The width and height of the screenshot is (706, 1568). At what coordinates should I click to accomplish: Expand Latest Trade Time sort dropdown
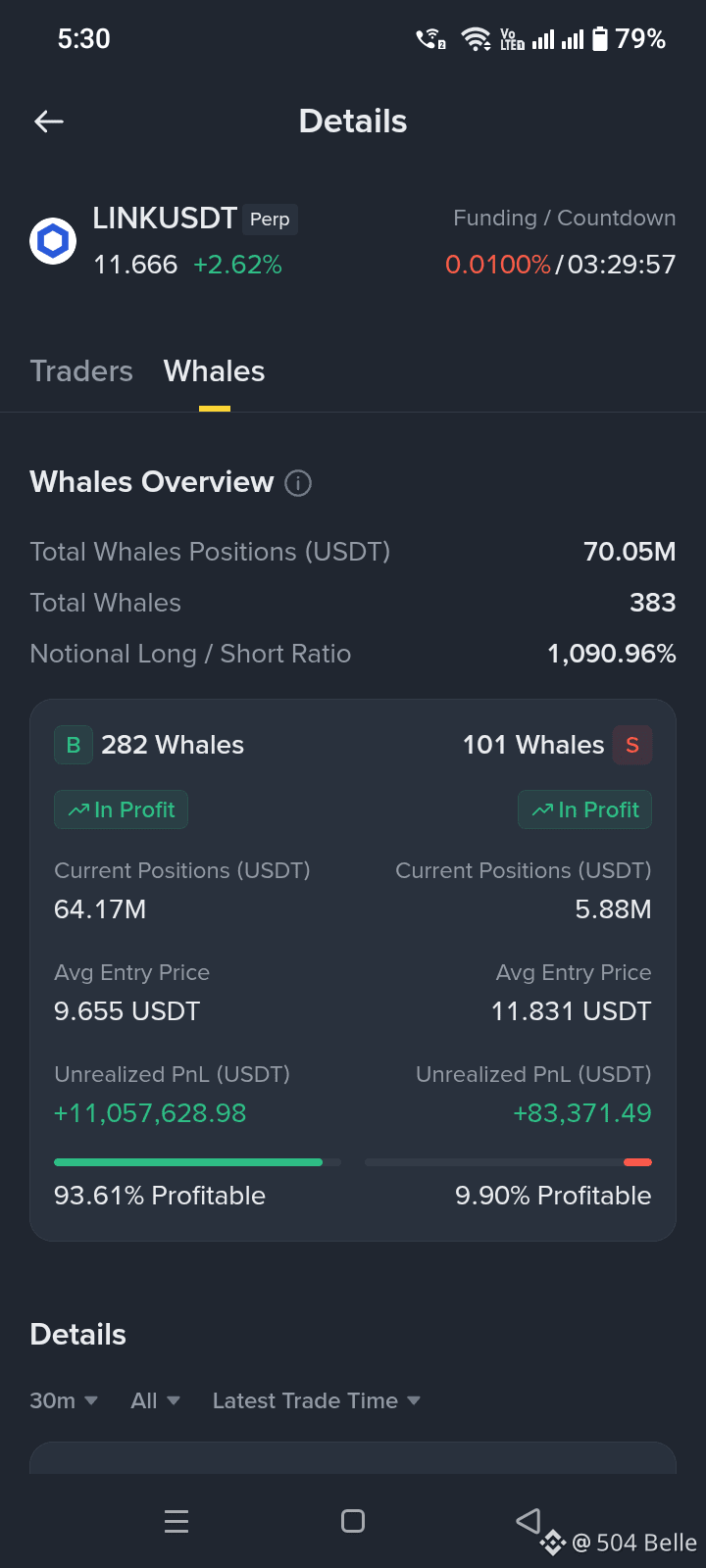316,1400
